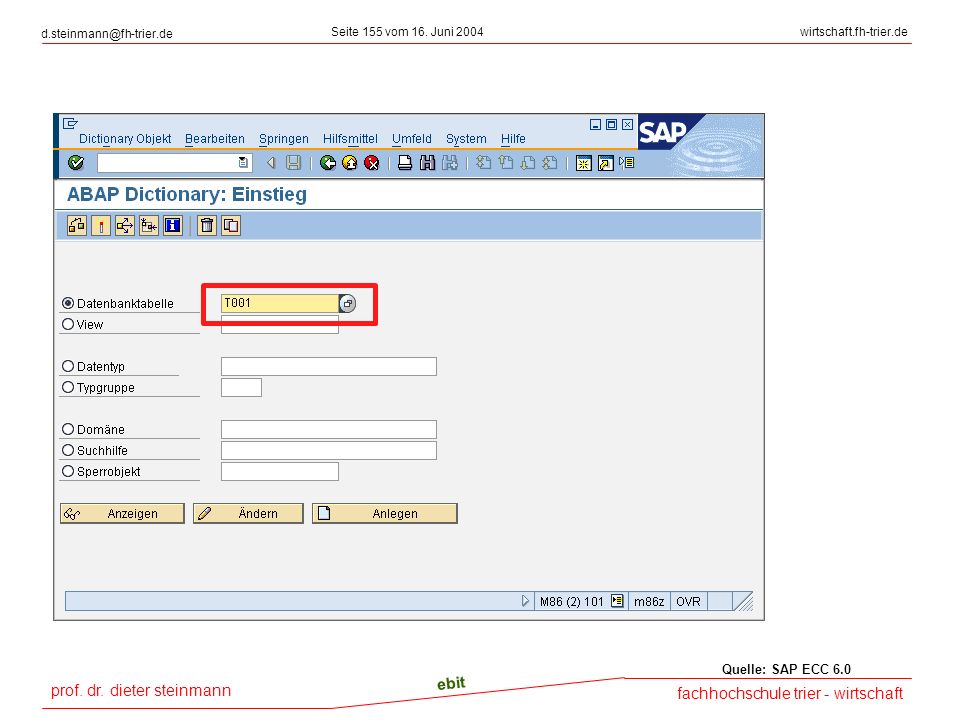
Task: Click the window resize grip in status bar
Action: (x=743, y=602)
